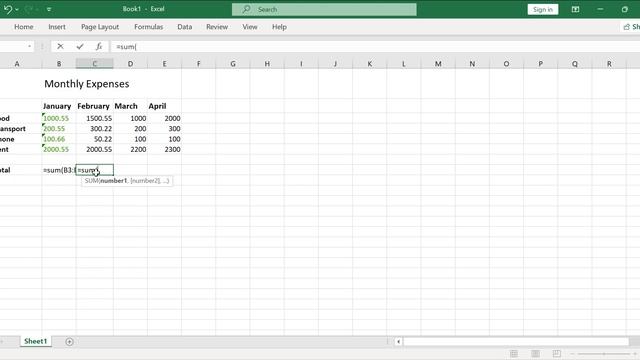Screen dimensions: 640x360
Task: Click into the Search text field
Action: pos(324,9)
